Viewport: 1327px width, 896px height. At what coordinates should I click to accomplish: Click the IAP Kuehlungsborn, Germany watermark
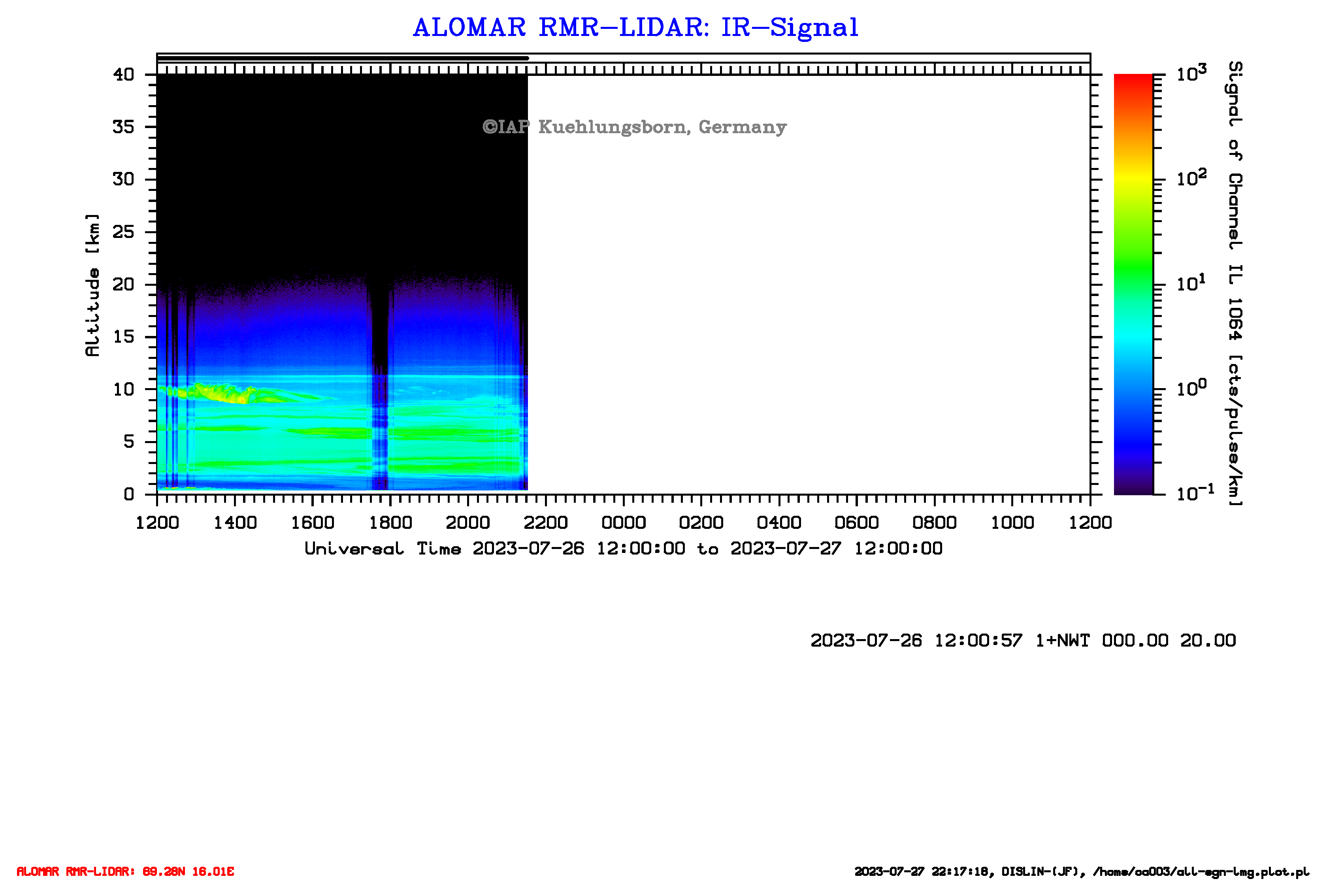[x=634, y=127]
